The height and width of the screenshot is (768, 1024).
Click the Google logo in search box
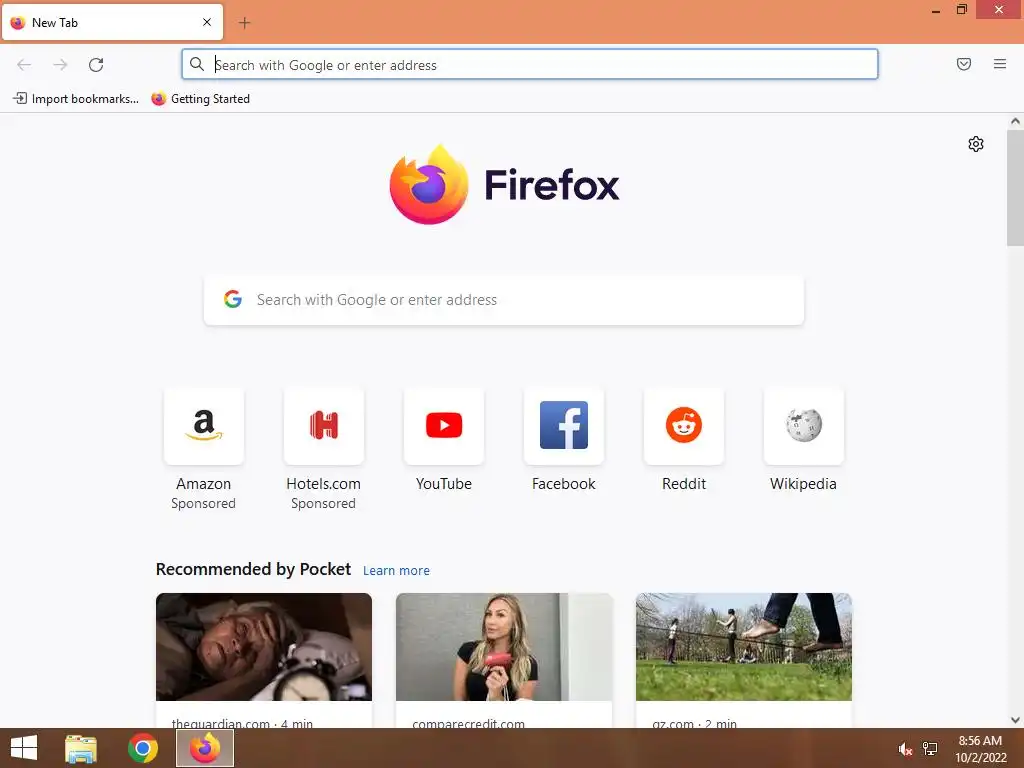pyautogui.click(x=233, y=299)
